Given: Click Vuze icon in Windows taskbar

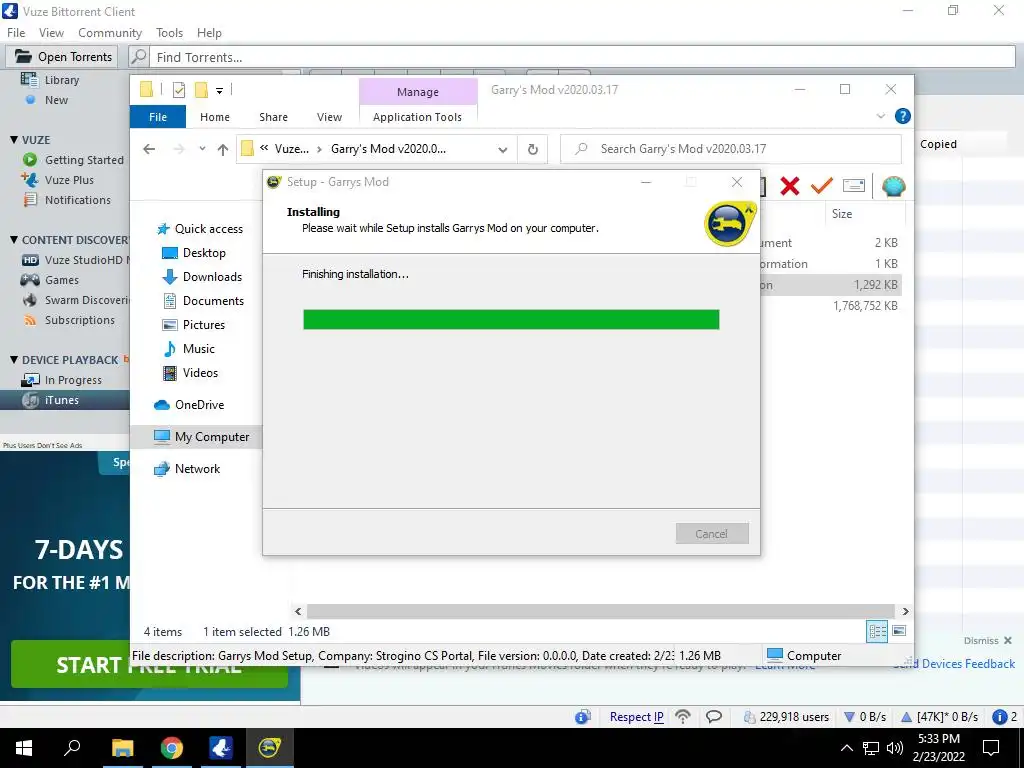Looking at the screenshot, I should click(x=221, y=748).
